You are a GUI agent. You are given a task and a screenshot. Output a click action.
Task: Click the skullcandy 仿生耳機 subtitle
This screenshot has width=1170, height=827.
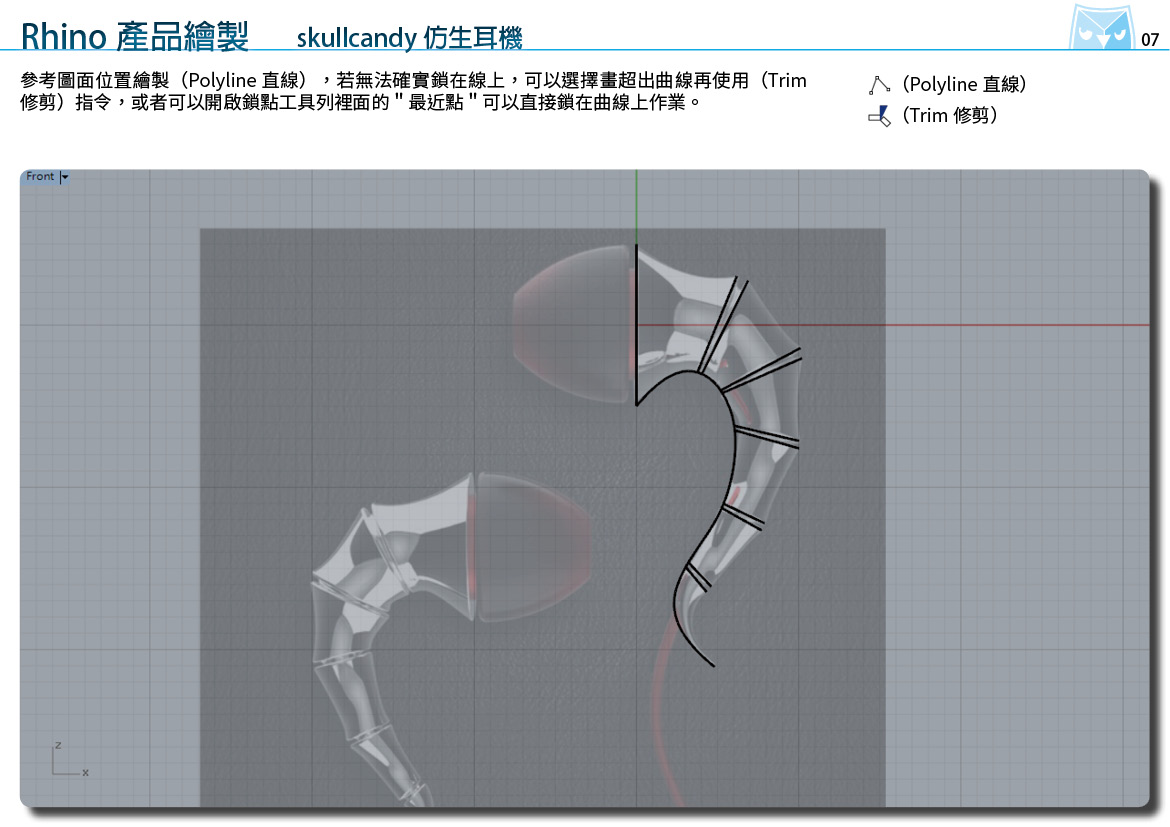[x=409, y=37]
